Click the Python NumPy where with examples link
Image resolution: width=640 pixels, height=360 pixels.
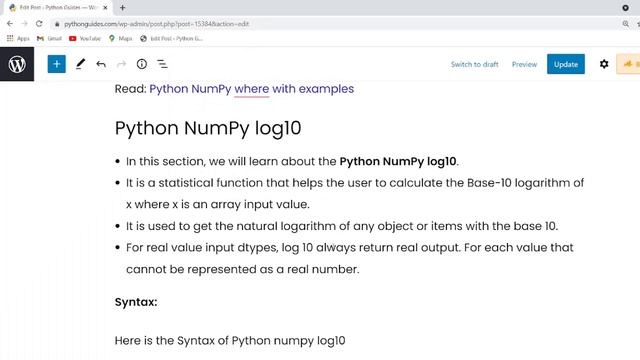pyautogui.click(x=251, y=89)
